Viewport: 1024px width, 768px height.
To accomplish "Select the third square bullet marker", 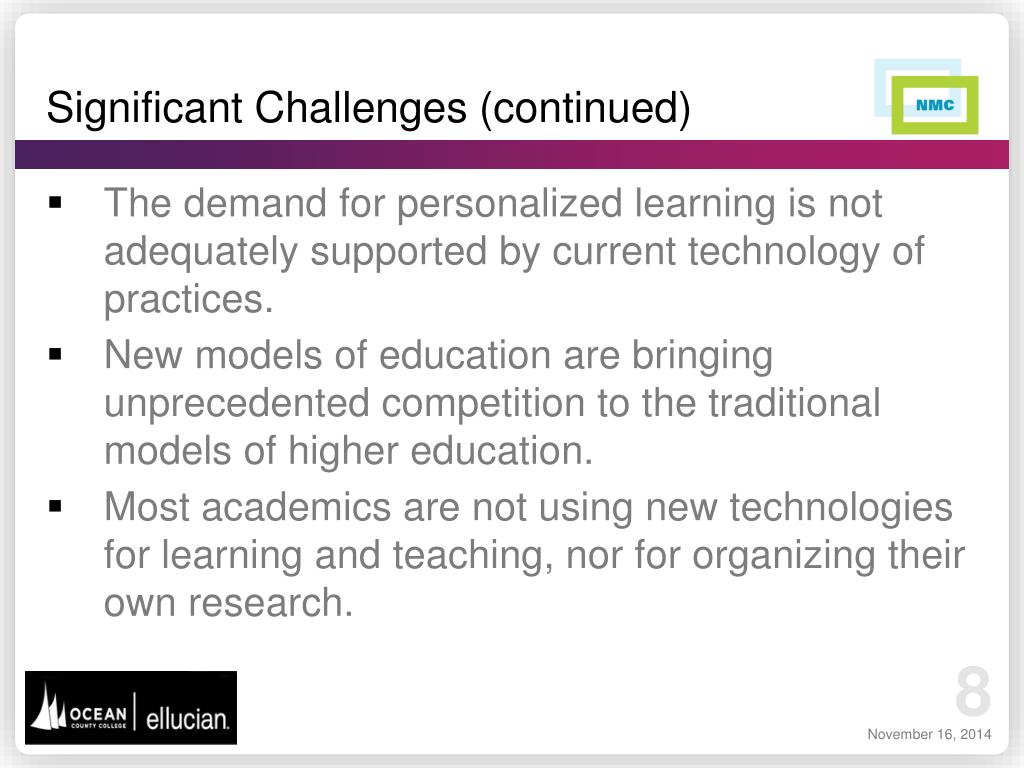I will (55, 506).
